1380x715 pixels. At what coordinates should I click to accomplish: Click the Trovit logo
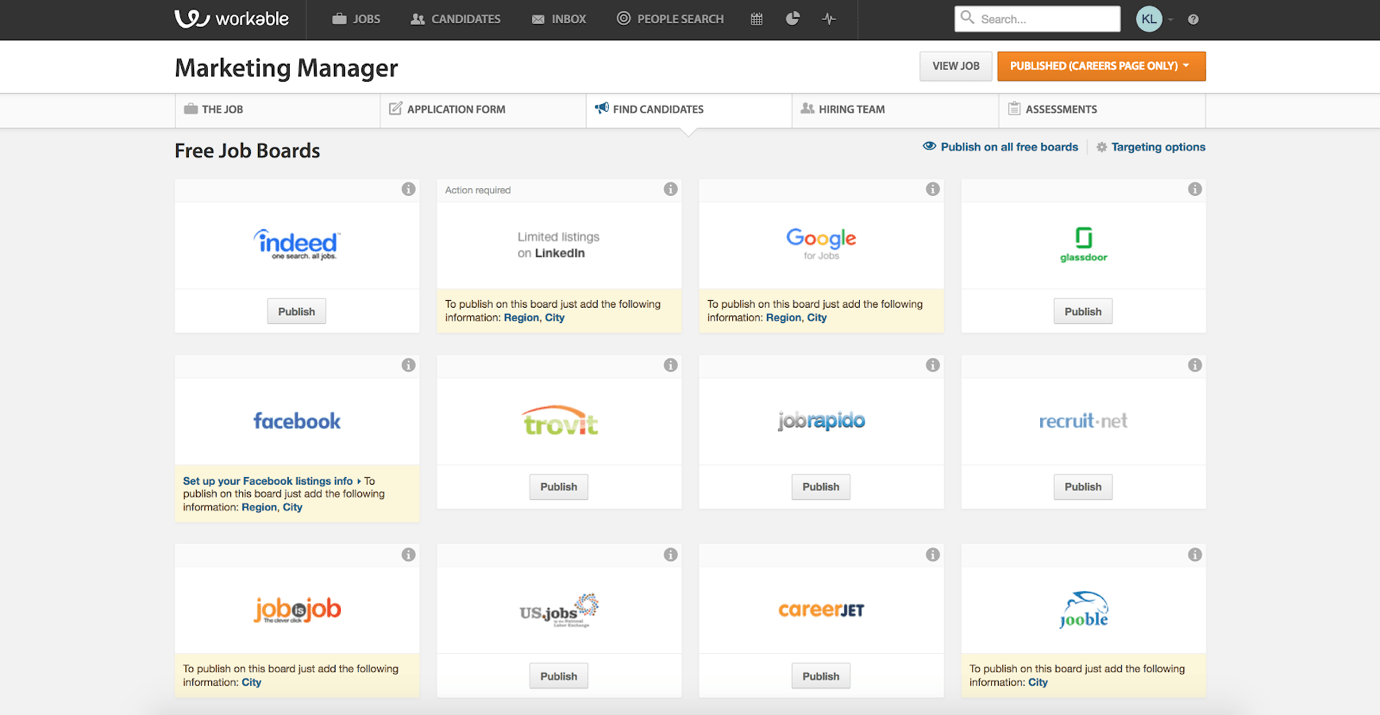559,421
